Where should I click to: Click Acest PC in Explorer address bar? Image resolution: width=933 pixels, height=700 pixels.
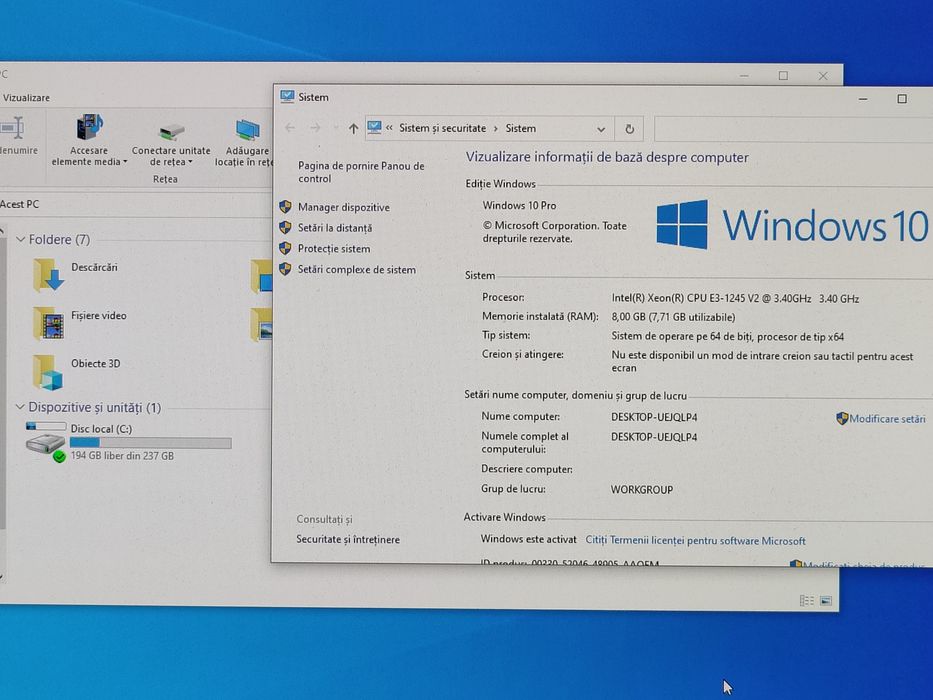(x=20, y=204)
